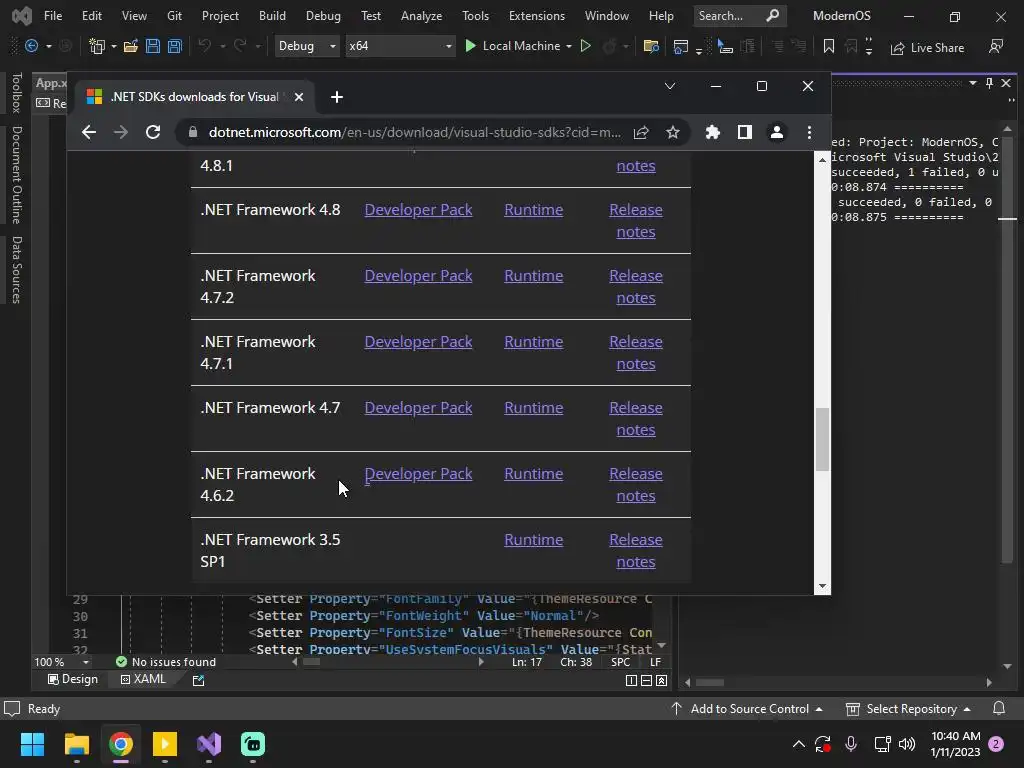The width and height of the screenshot is (1024, 768).
Task: Click the Visual Studio taskbar icon
Action: (x=209, y=744)
